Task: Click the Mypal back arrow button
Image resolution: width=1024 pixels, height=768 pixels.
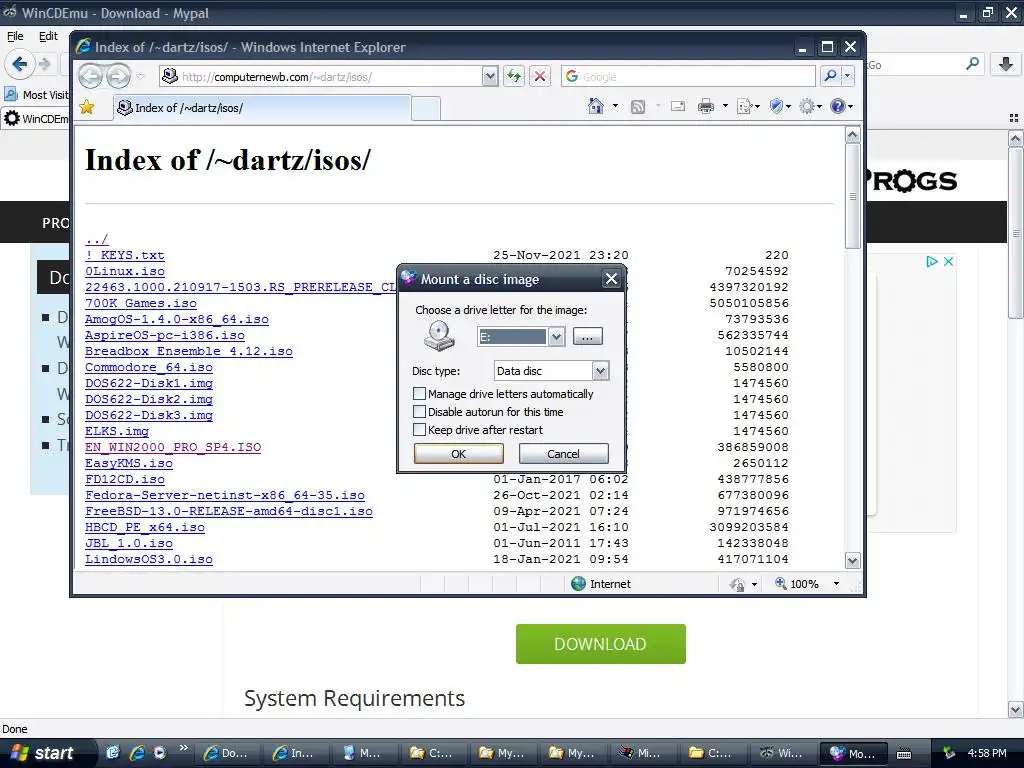Action: point(20,64)
